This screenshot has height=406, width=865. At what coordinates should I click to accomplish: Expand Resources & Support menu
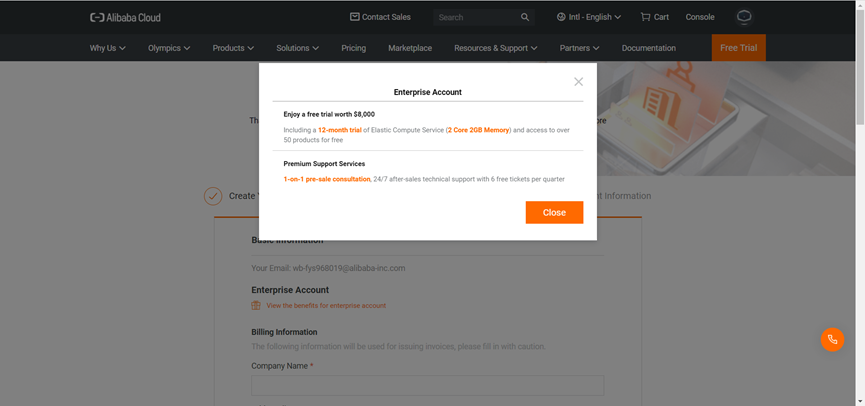pos(496,48)
